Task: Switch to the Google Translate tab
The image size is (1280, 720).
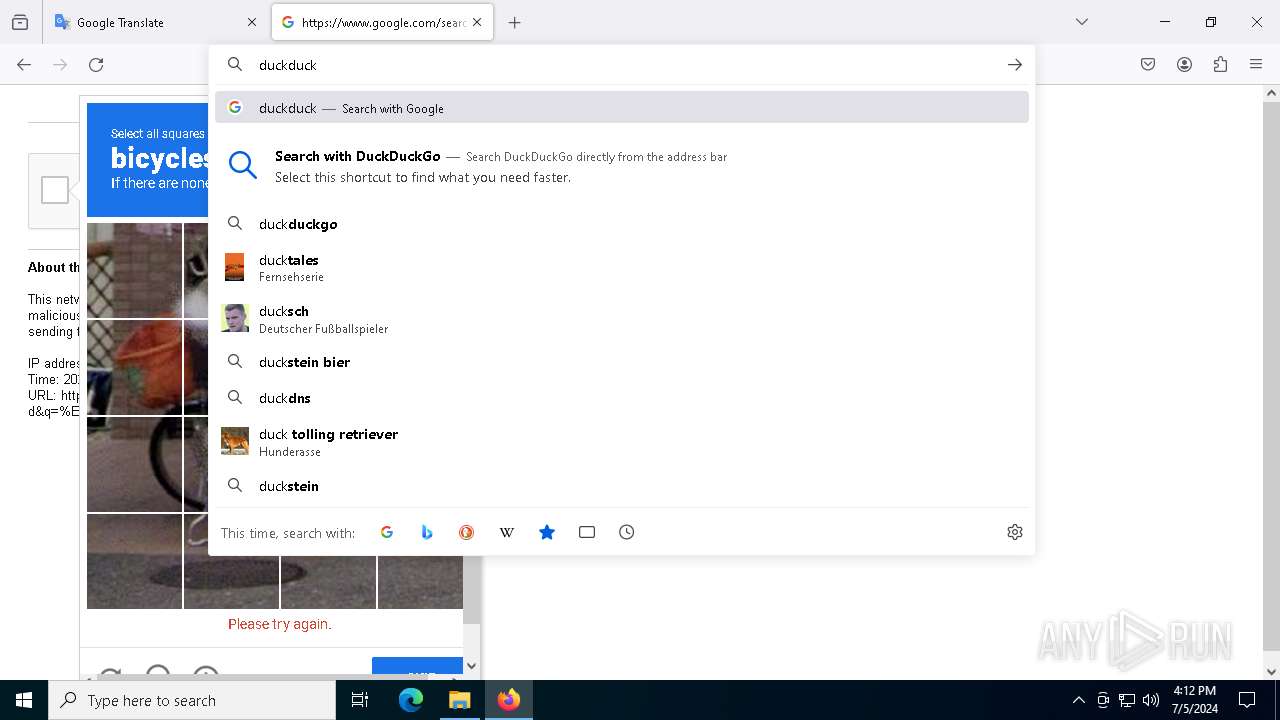Action: tap(156, 22)
